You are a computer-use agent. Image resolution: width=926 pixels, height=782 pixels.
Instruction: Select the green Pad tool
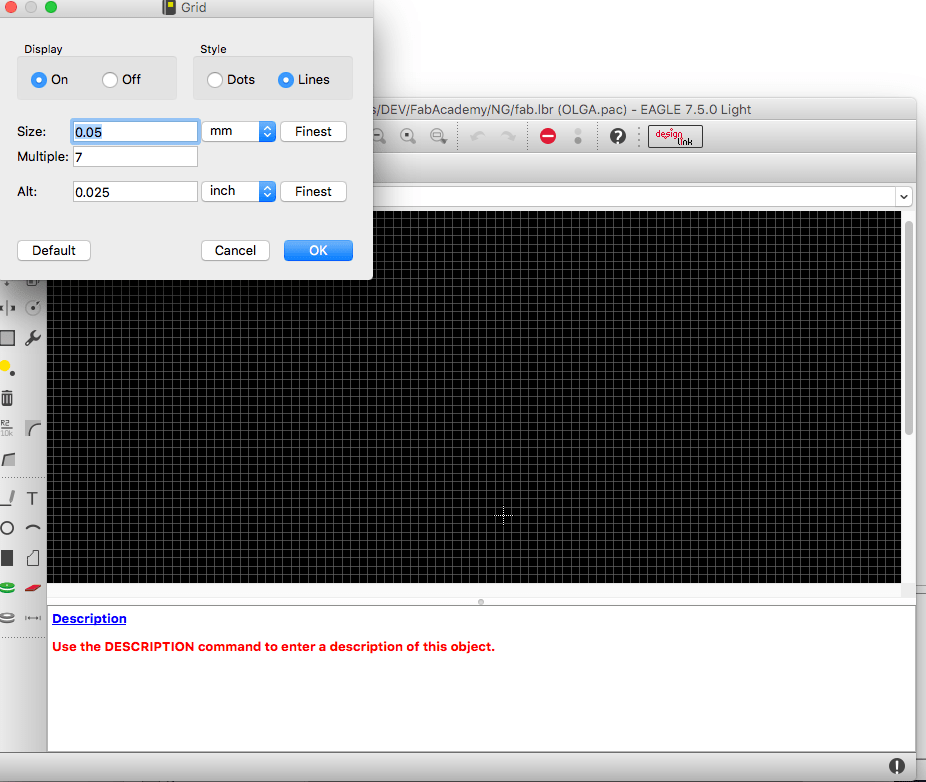tap(7, 588)
